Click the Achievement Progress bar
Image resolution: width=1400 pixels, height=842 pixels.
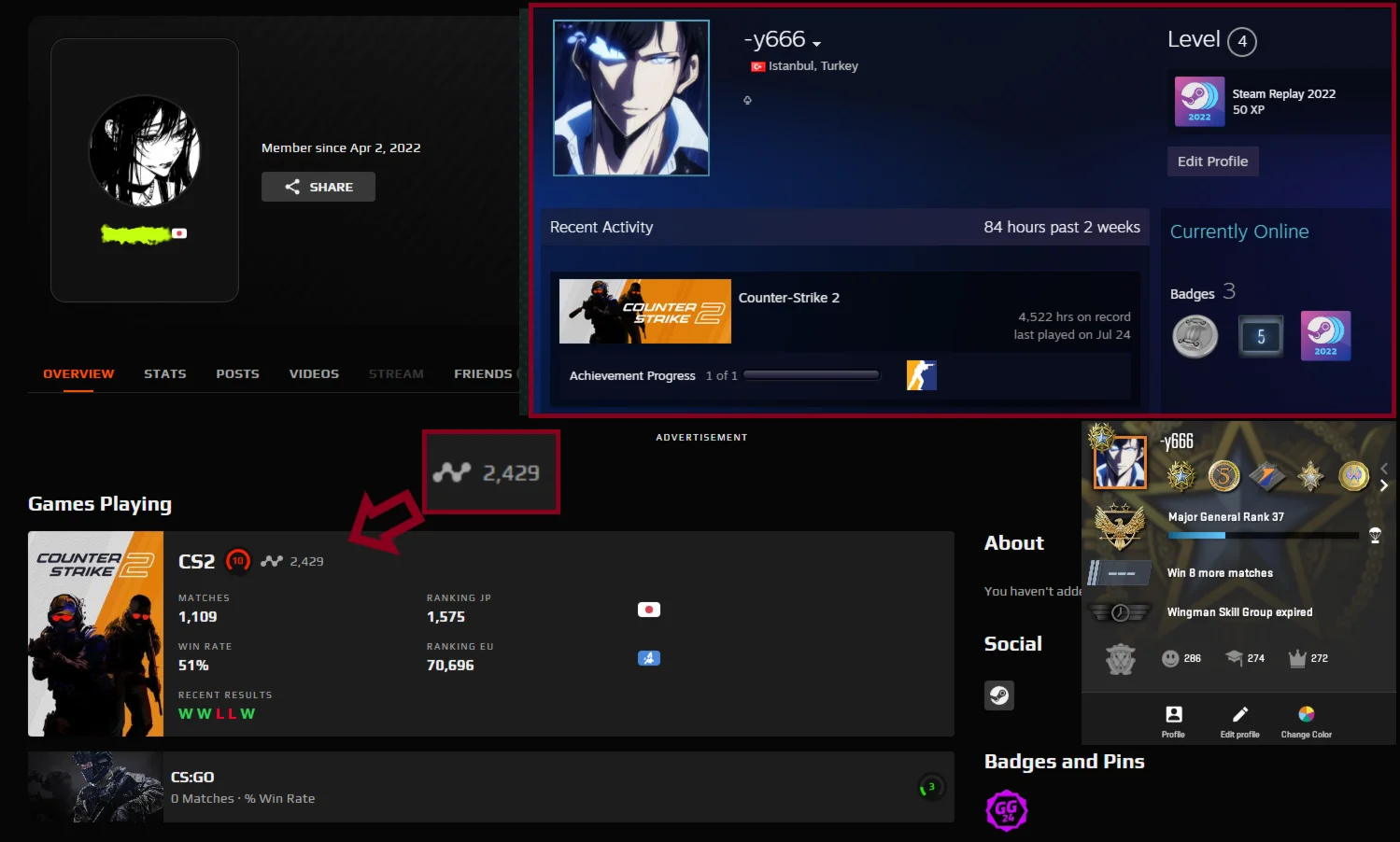pyautogui.click(x=812, y=375)
